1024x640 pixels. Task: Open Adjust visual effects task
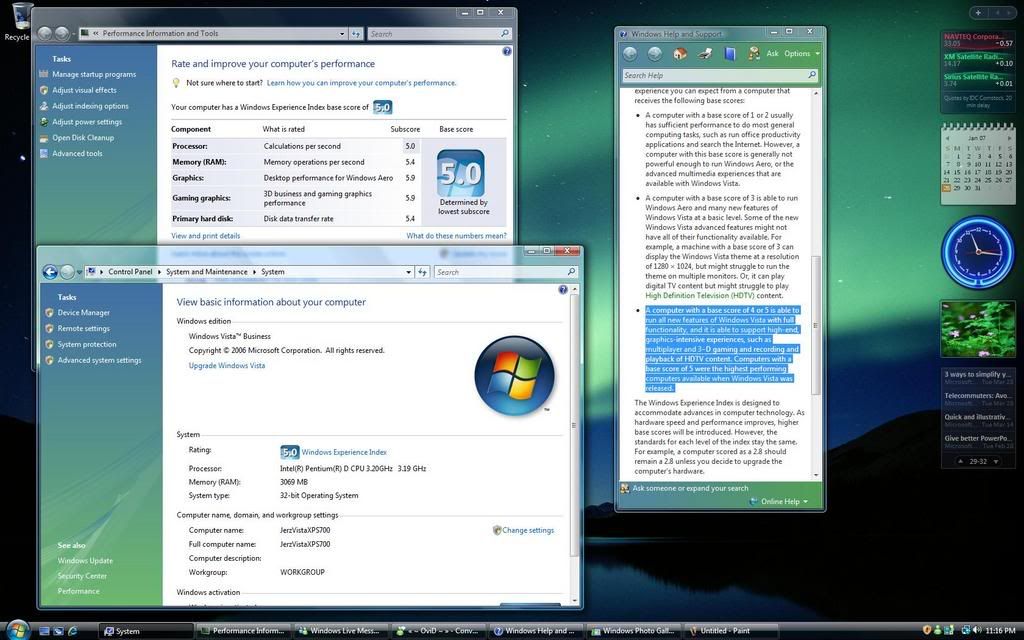[x=84, y=90]
